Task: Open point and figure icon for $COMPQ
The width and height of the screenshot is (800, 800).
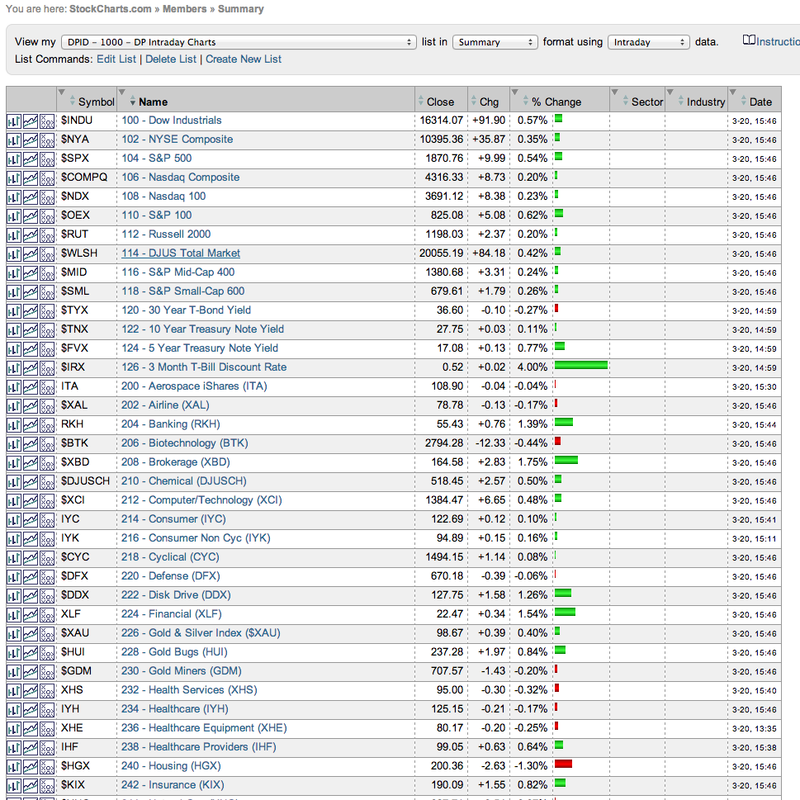Action: tap(47, 177)
